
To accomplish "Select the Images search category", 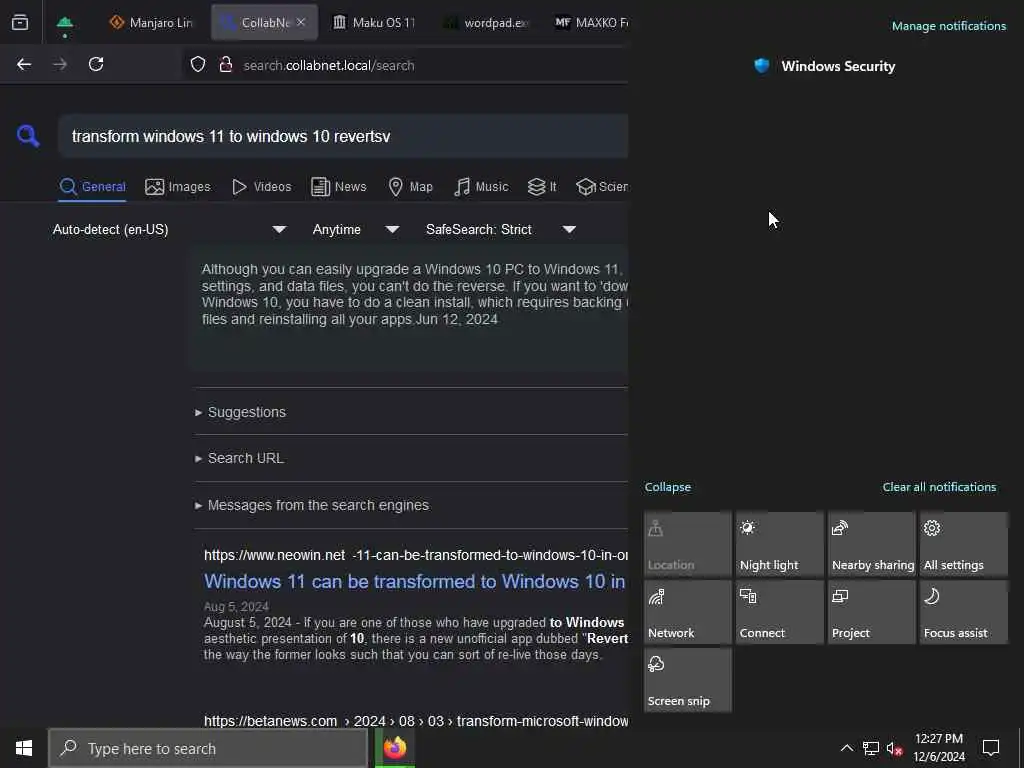I will (178, 187).
